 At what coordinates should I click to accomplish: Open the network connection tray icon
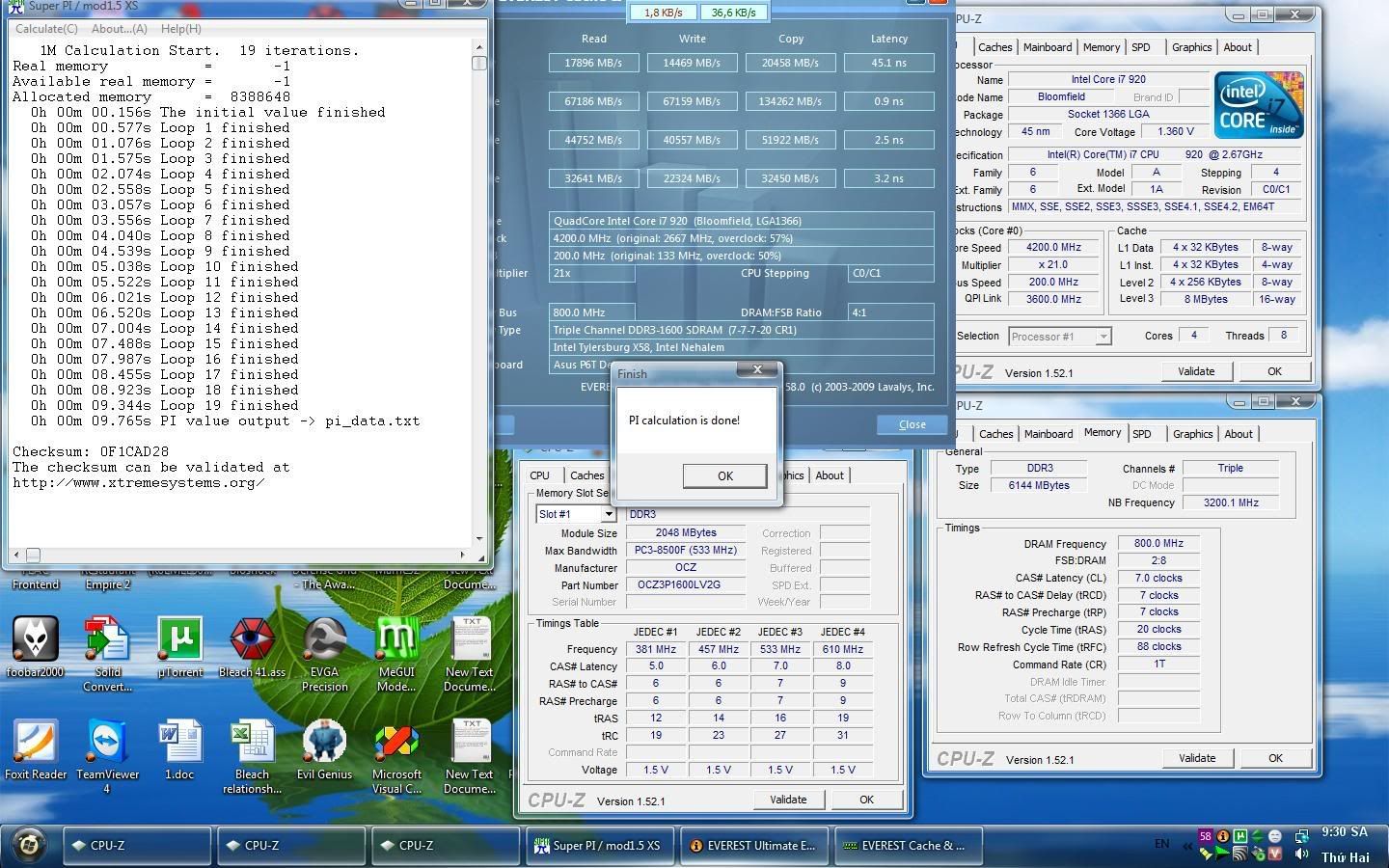tap(1302, 837)
